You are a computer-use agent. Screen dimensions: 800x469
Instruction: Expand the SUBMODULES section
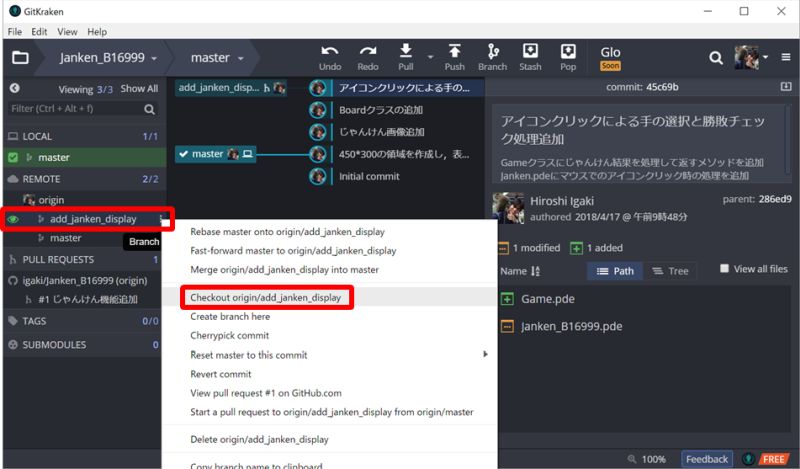point(84,344)
